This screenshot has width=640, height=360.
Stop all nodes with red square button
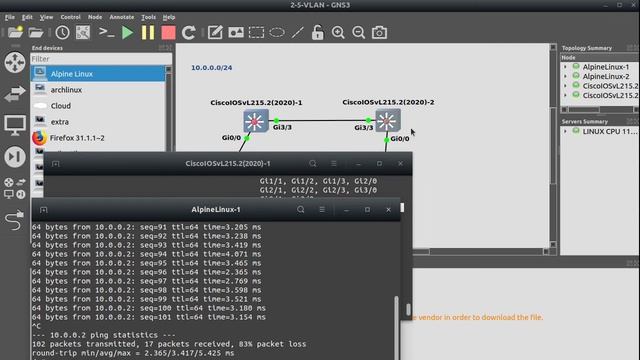pyautogui.click(x=168, y=33)
